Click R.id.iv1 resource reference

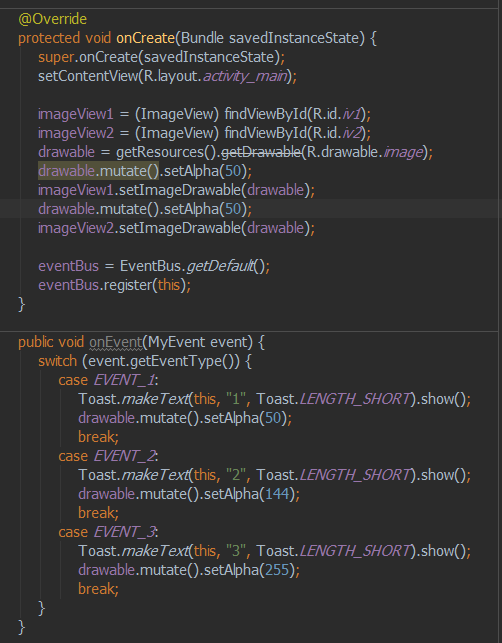point(337,114)
